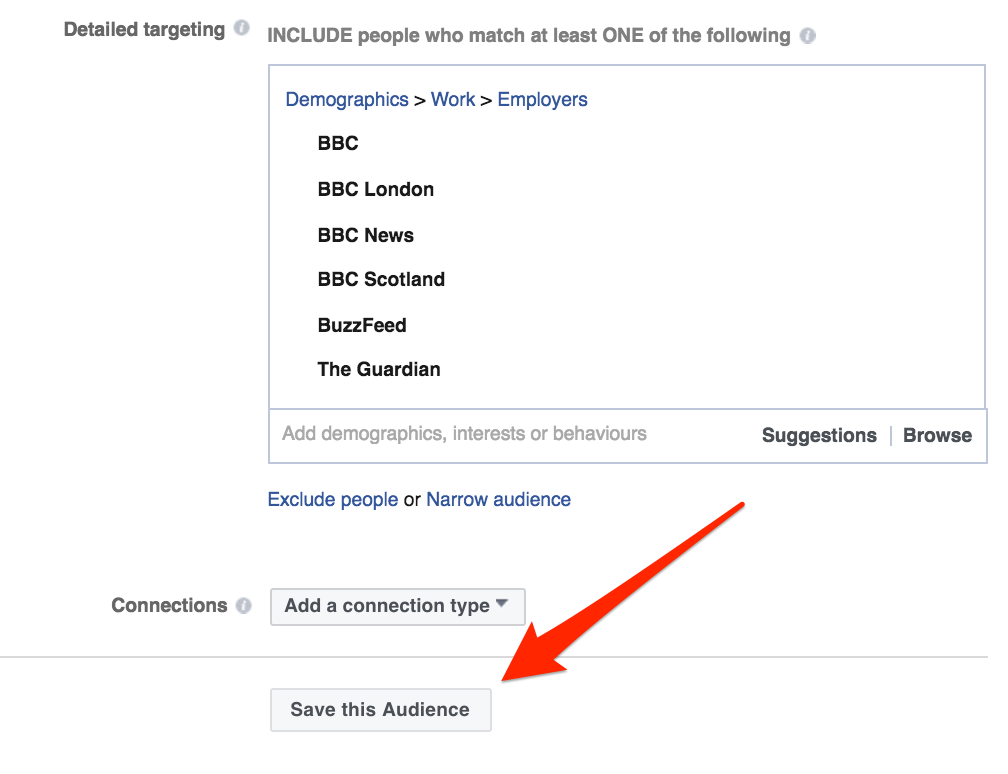
Task: Select the BBC London employer entry
Action: pos(375,189)
